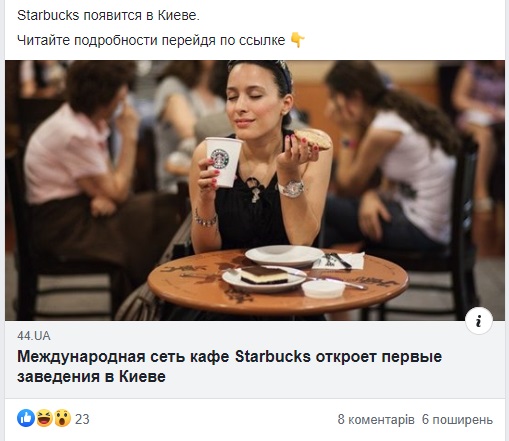This screenshot has height=441, width=509.
Task: Click the 44.UA source domain label
Action: tap(34, 336)
